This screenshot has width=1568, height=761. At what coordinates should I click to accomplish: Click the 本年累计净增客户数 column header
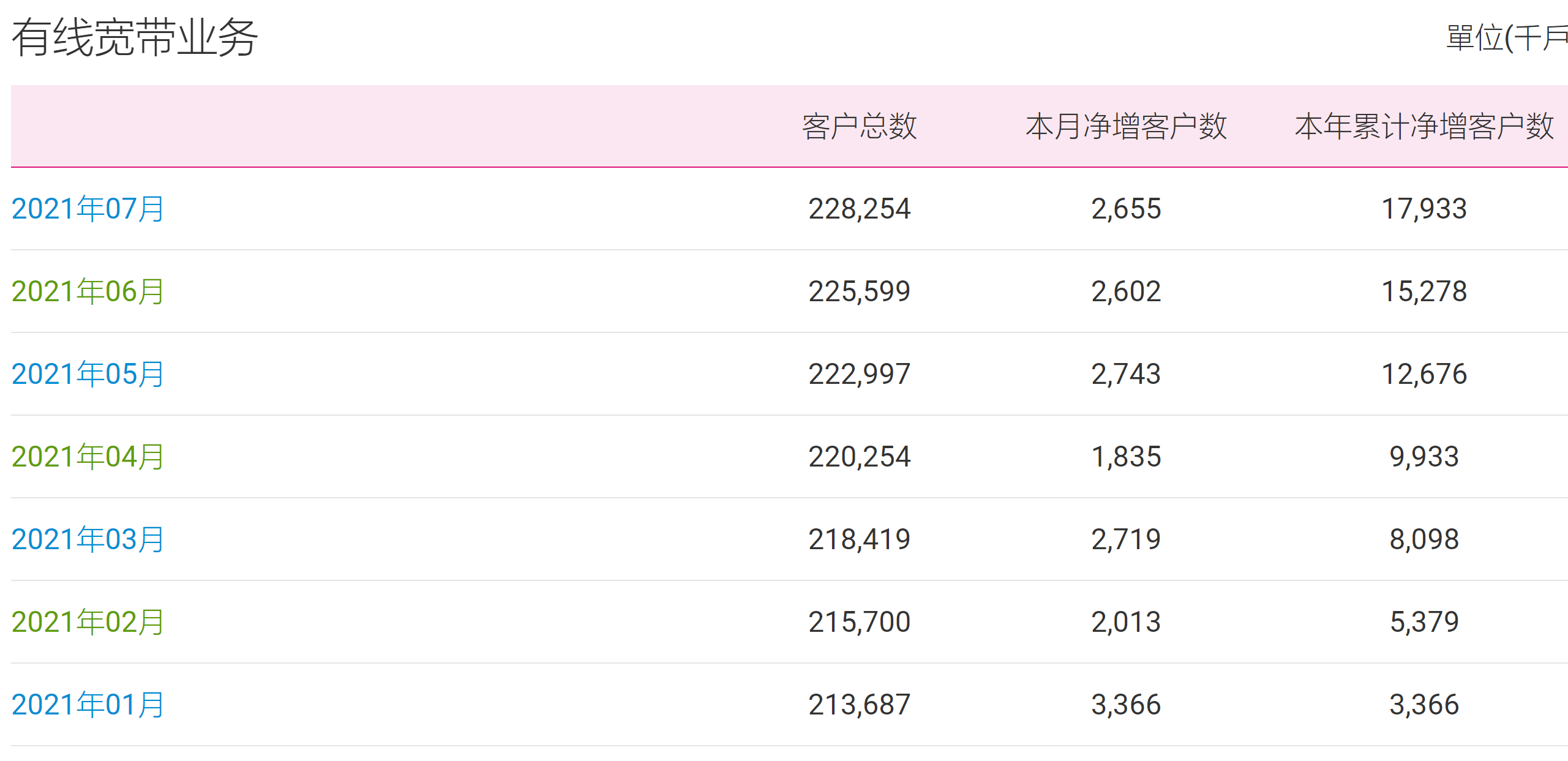point(1424,126)
